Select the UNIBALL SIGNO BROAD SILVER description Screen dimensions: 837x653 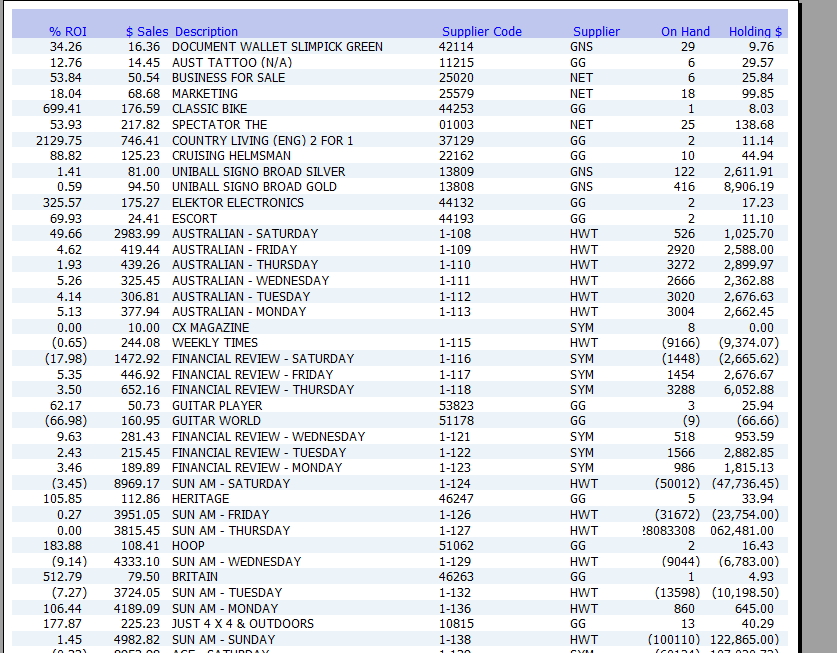(258, 171)
